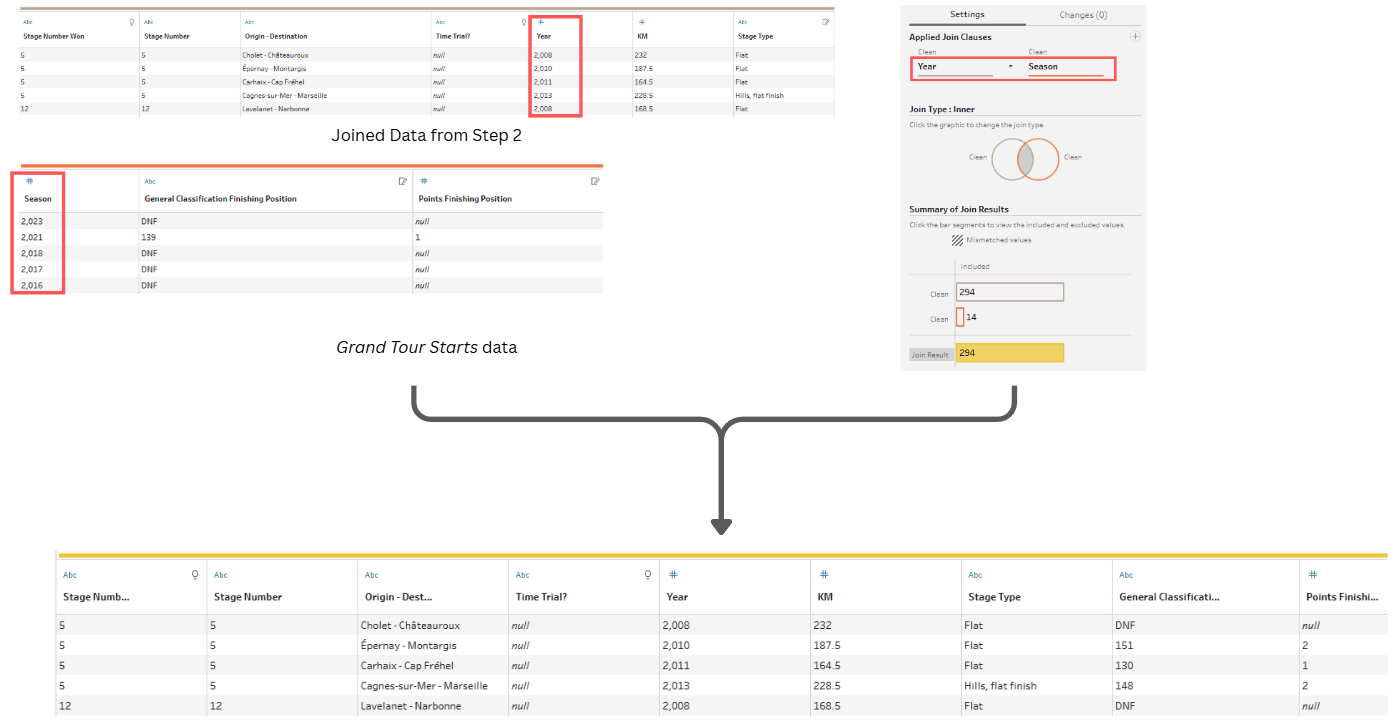1400x724 pixels.
Task: Toggle the center overlap of the join Venn diagram
Action: pyautogui.click(x=1025, y=158)
